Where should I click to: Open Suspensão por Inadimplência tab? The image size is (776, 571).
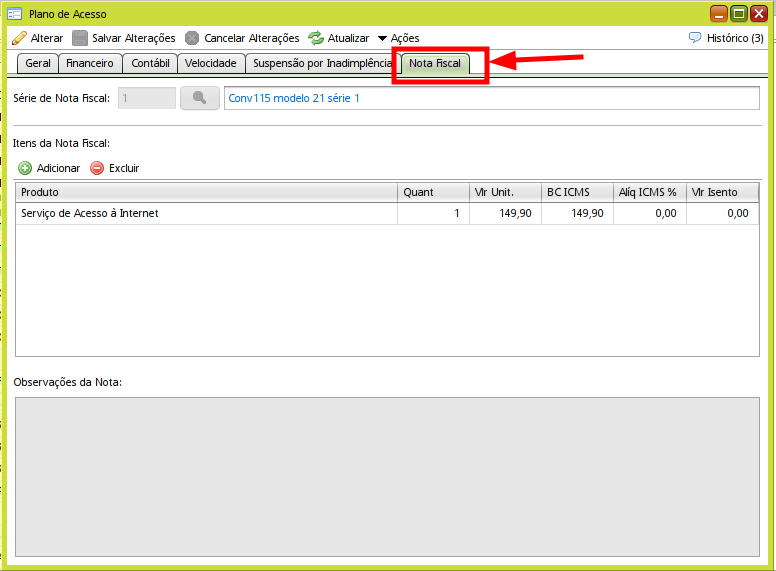[321, 63]
